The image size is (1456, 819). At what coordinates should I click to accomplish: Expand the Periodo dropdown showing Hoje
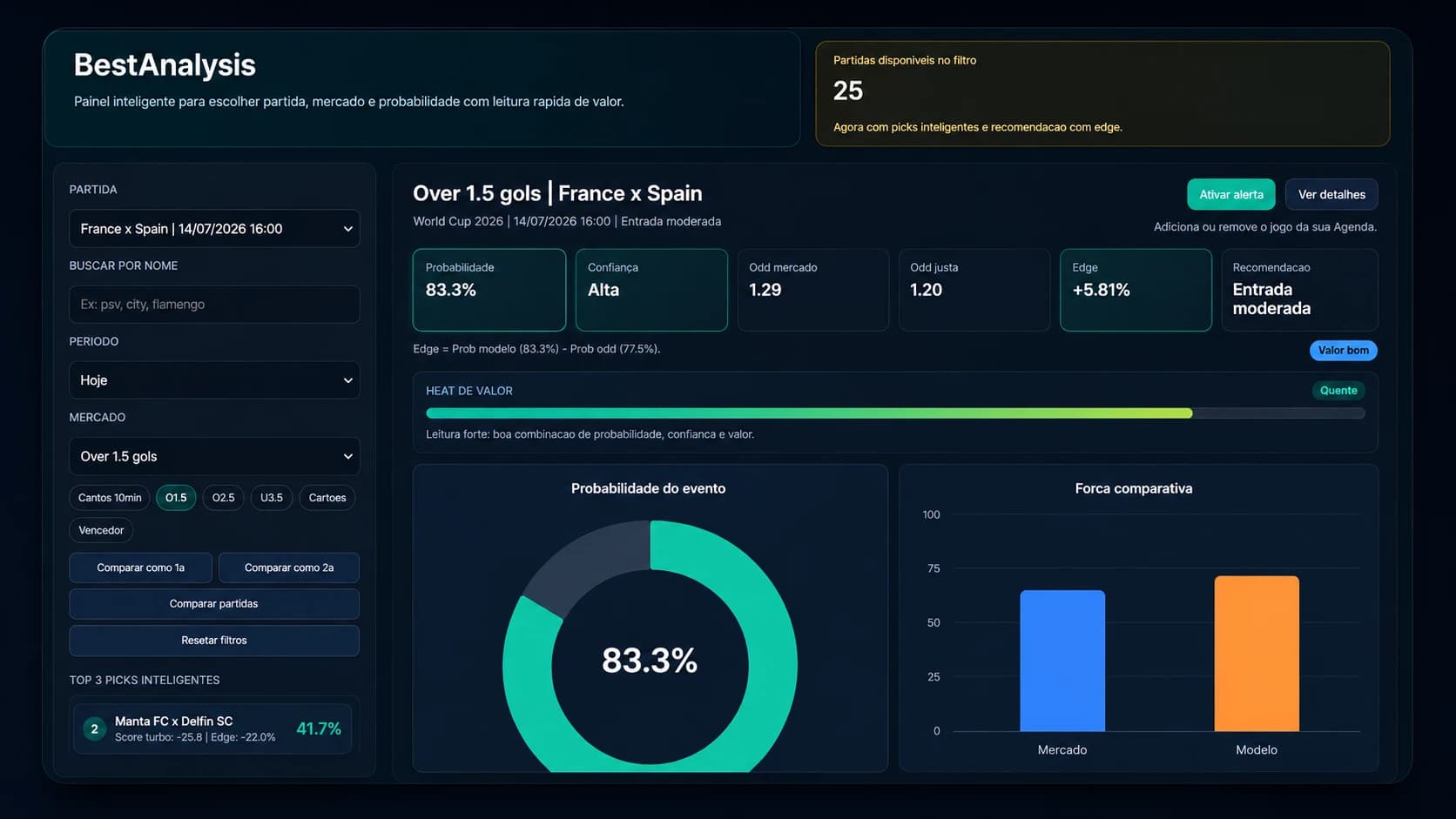pos(214,380)
